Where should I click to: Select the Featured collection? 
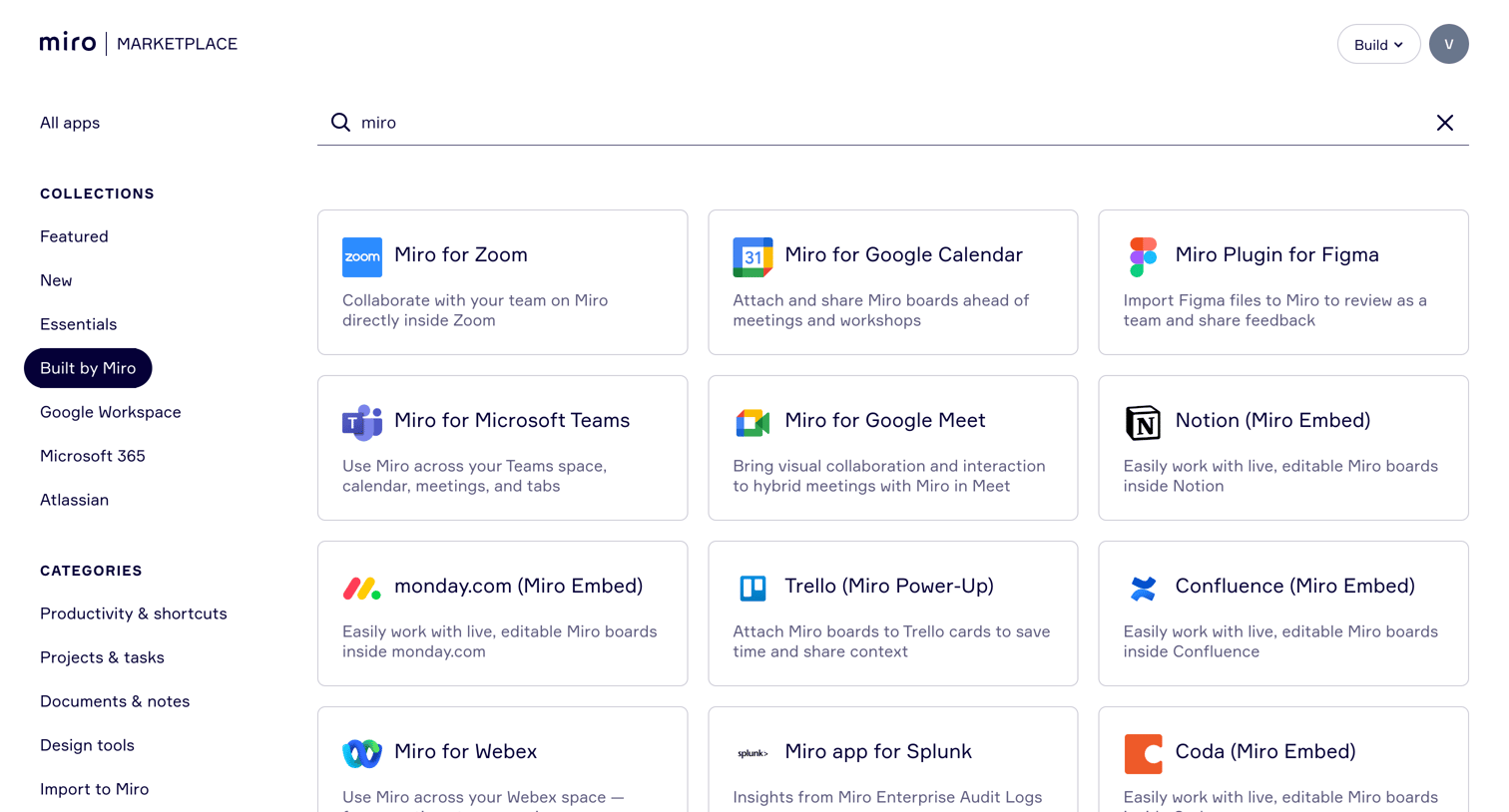[x=74, y=236]
